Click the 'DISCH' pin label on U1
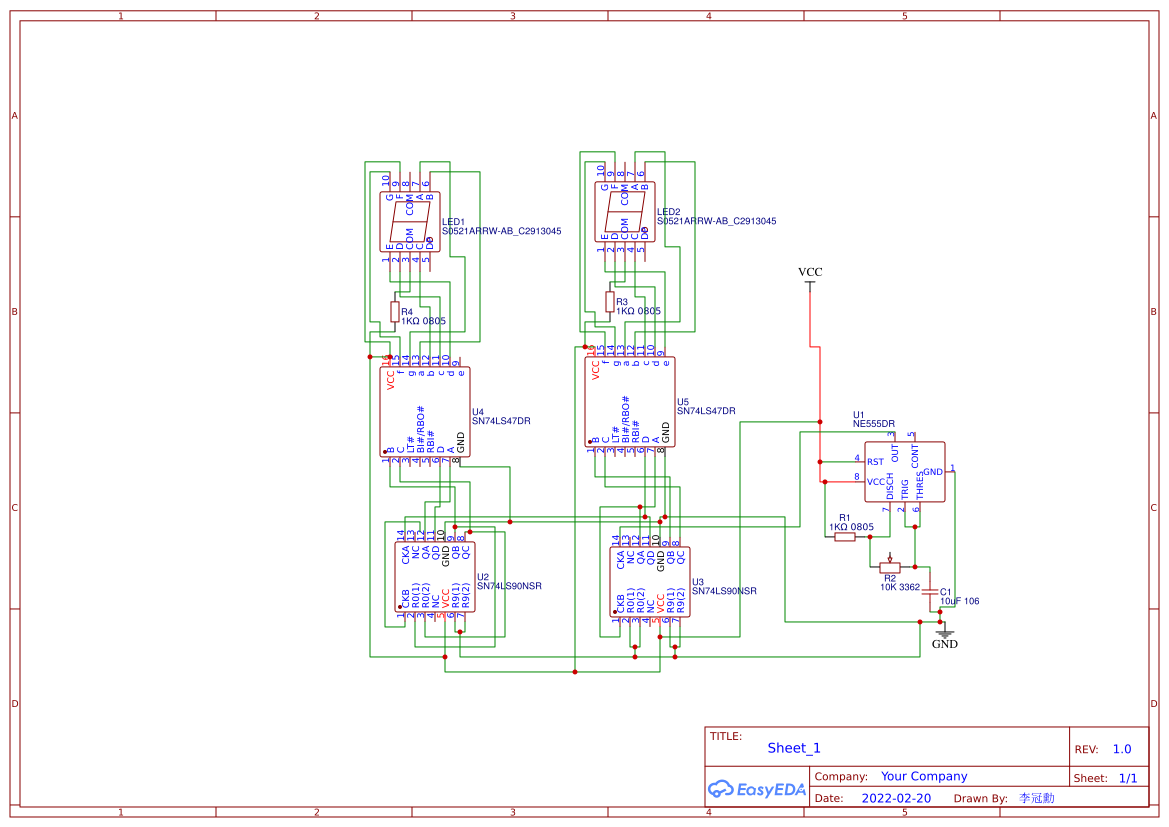Screen dimensions: 1169x827 889,486
